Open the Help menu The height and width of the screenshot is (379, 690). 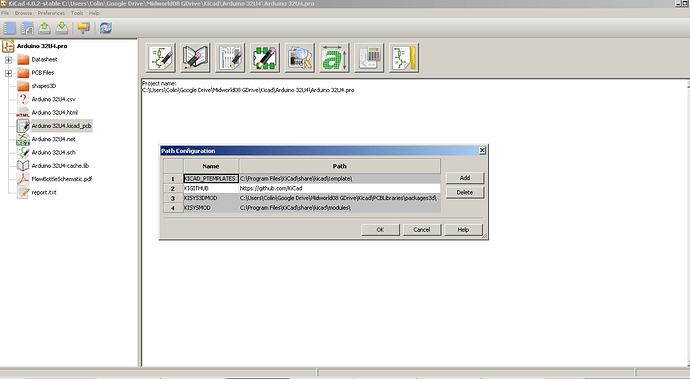pyautogui.click(x=94, y=13)
